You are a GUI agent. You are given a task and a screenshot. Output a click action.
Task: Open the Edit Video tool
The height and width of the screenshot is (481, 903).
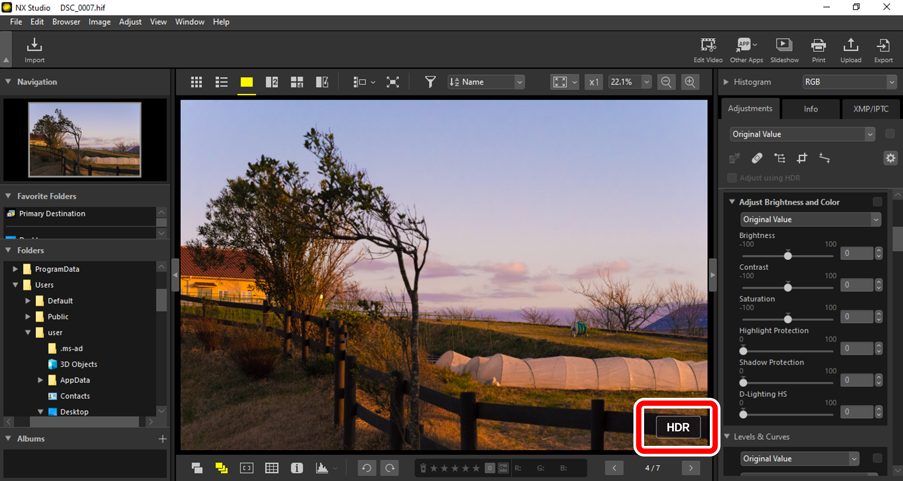[x=708, y=48]
